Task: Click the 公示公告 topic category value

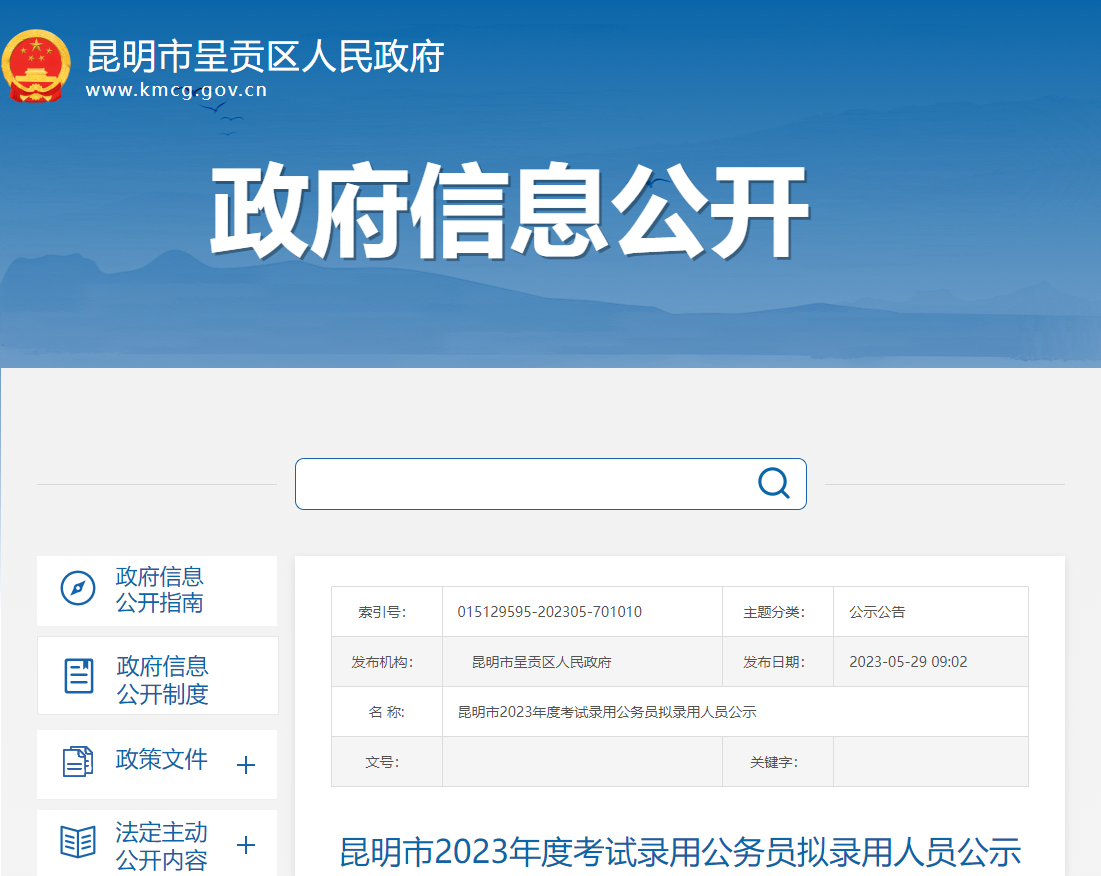Action: coord(877,612)
